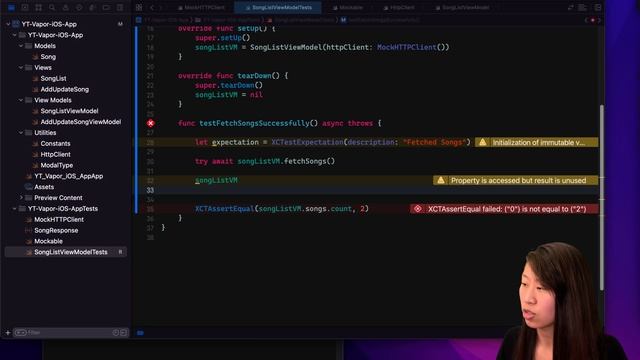Screen dimensions: 640x360
Task: Enable code review arrows icon
Action: (x=571, y=7)
